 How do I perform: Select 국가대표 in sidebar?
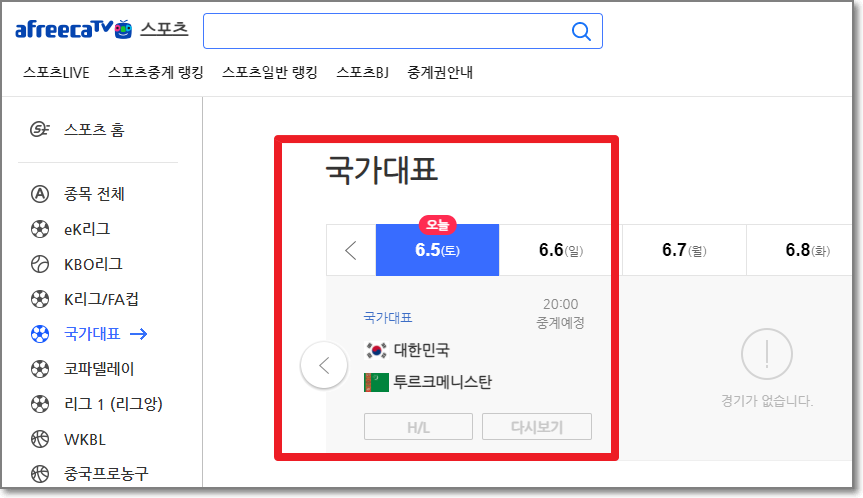point(92,334)
